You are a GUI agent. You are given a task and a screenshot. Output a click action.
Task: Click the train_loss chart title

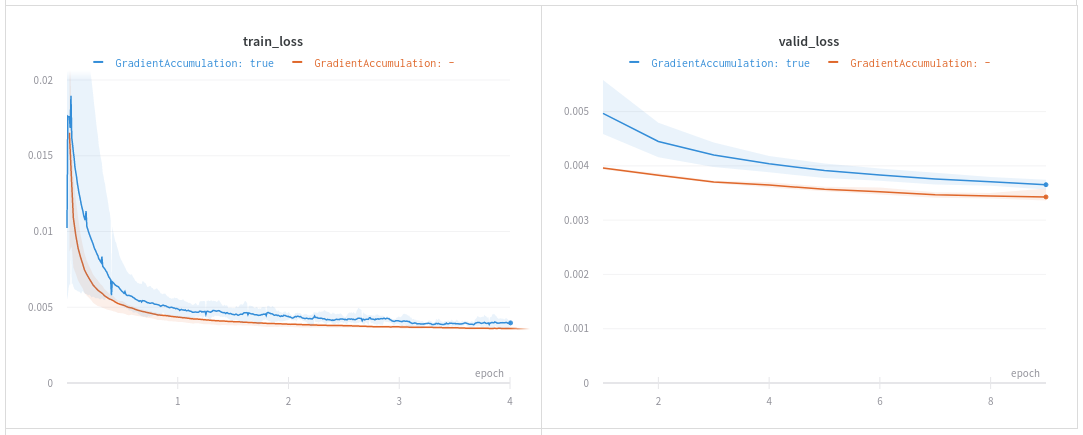pyautogui.click(x=273, y=42)
